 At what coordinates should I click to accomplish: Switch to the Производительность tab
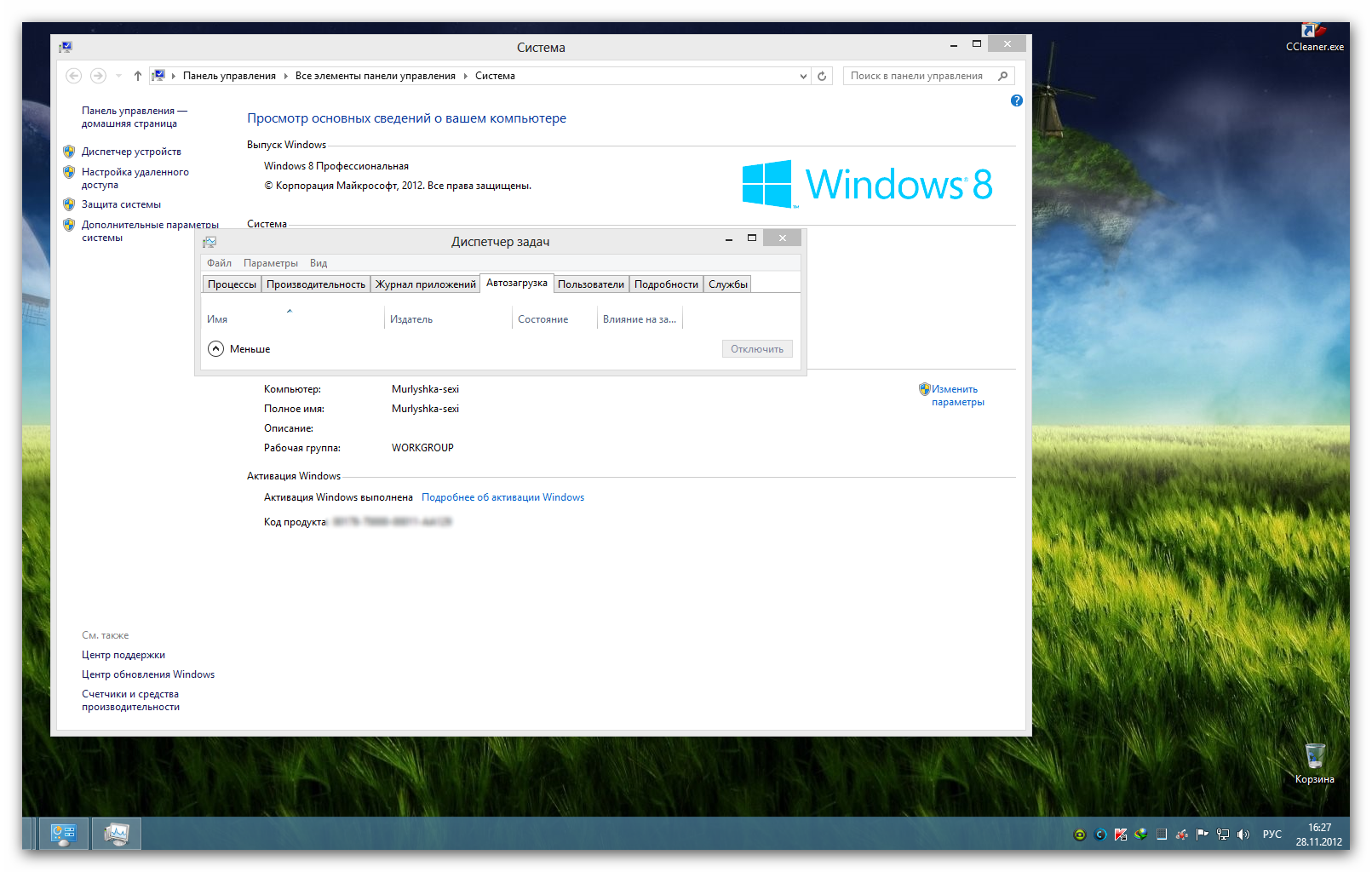pos(315,284)
